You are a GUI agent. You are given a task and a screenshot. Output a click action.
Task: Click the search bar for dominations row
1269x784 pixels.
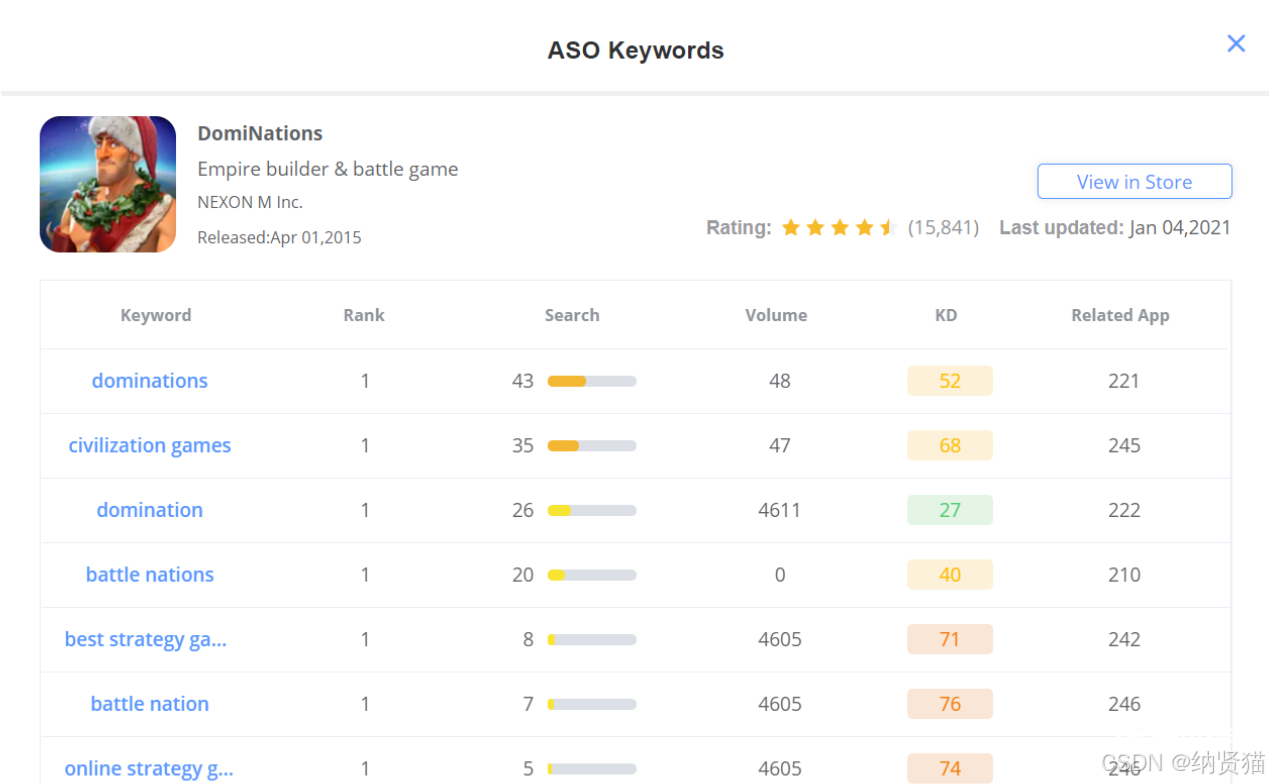click(592, 381)
